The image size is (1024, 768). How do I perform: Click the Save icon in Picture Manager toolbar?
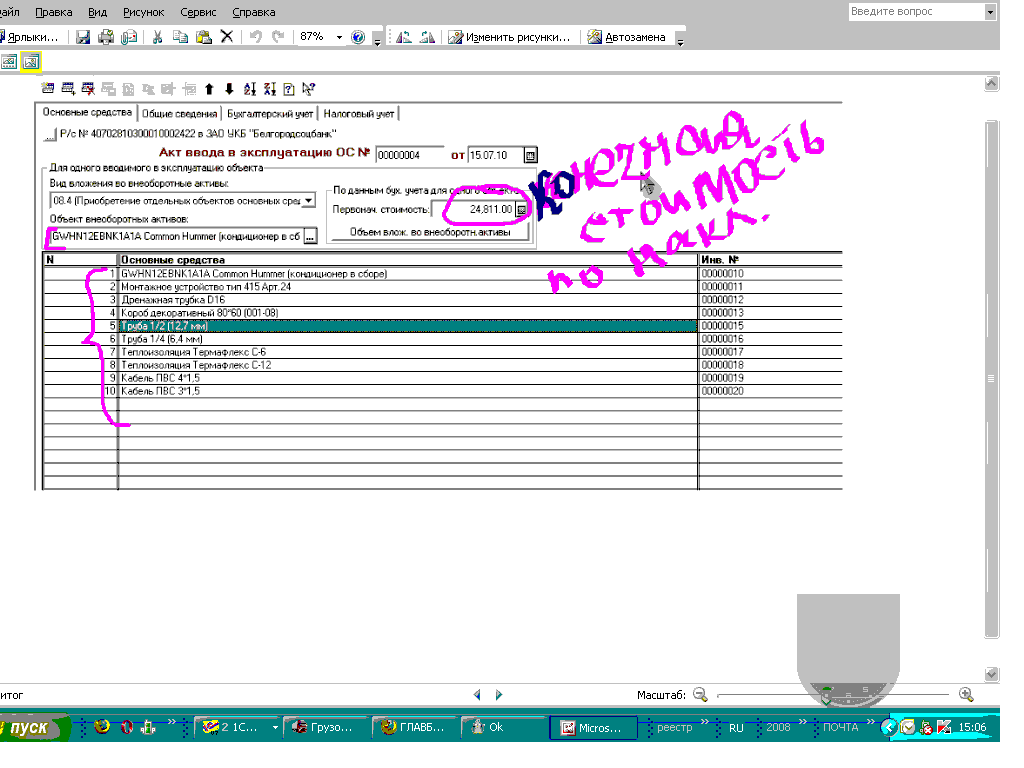tap(83, 37)
